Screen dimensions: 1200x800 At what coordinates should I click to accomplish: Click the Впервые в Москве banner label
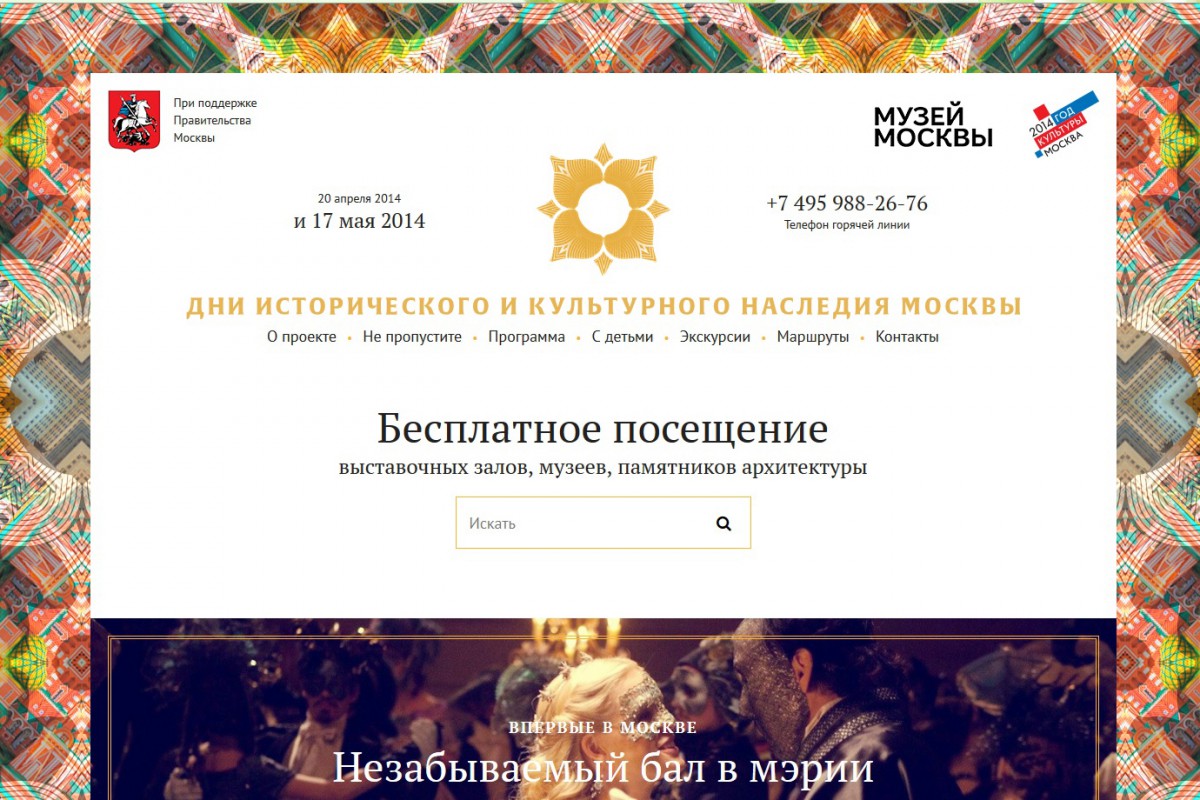click(x=603, y=727)
